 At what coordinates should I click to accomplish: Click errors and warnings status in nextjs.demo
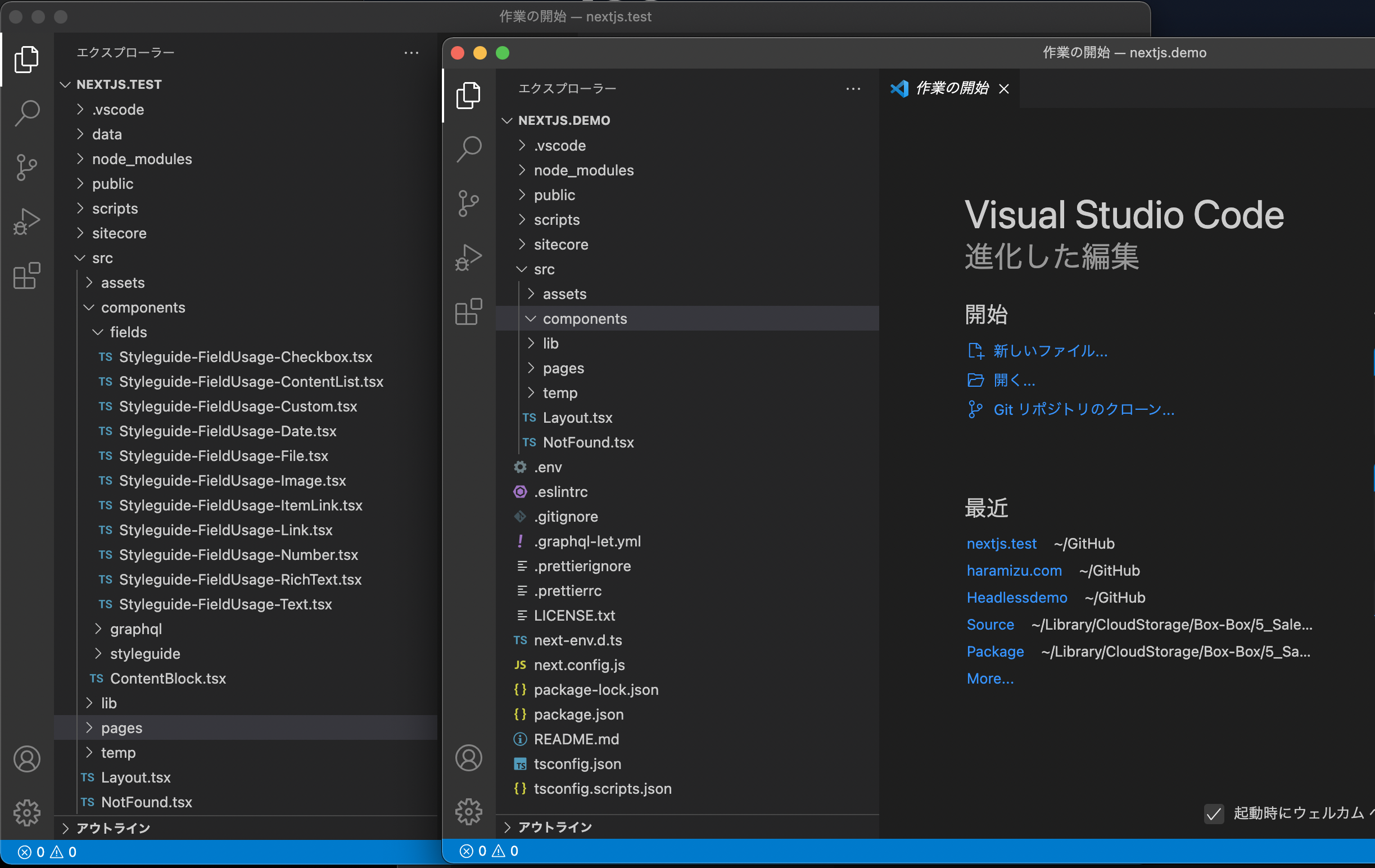pos(490,851)
